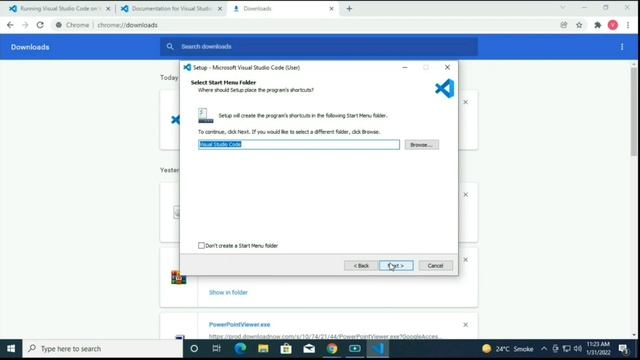
Task: Close the Setup dialog window
Action: click(x=447, y=67)
